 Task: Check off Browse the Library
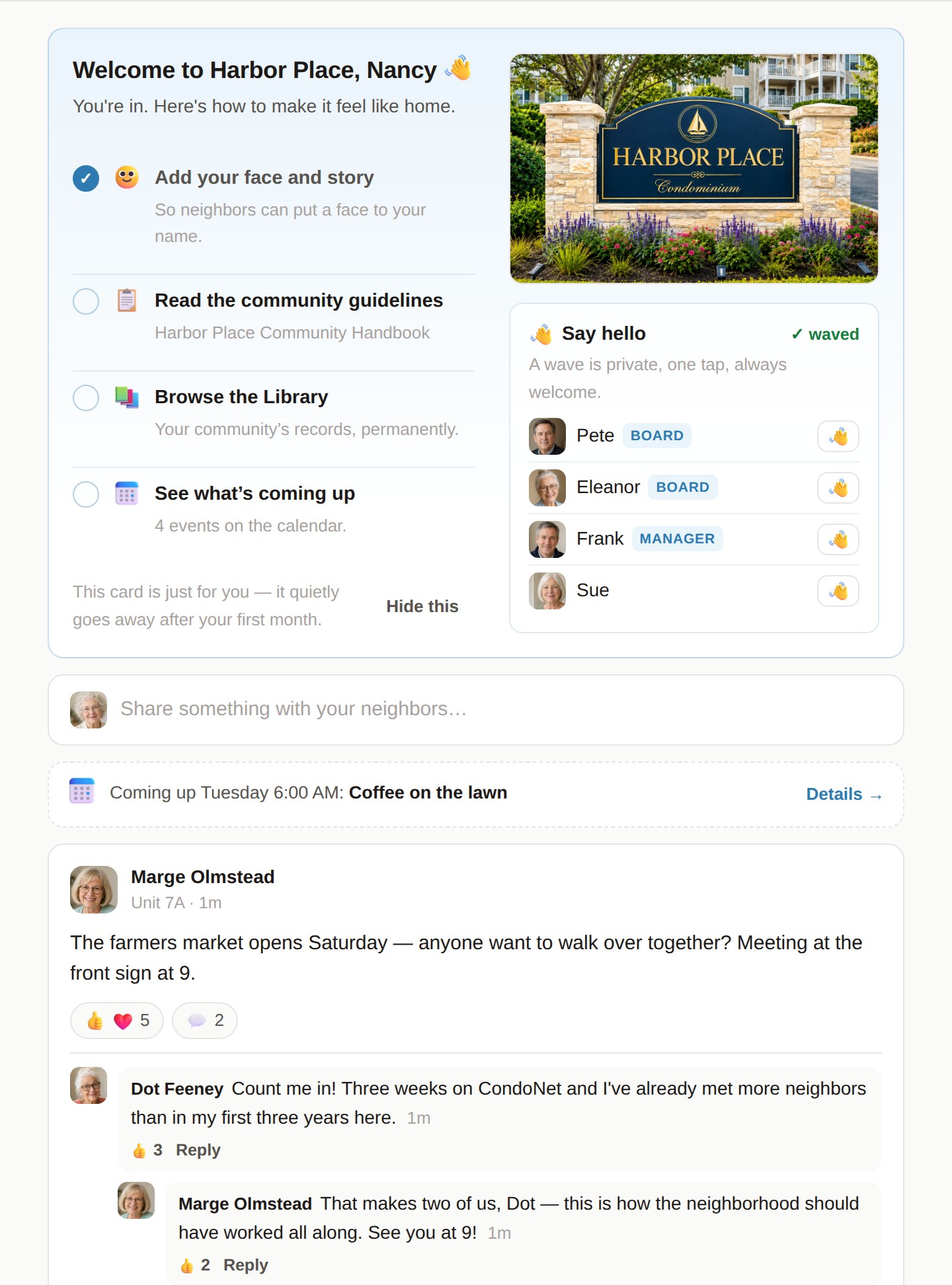pos(86,398)
